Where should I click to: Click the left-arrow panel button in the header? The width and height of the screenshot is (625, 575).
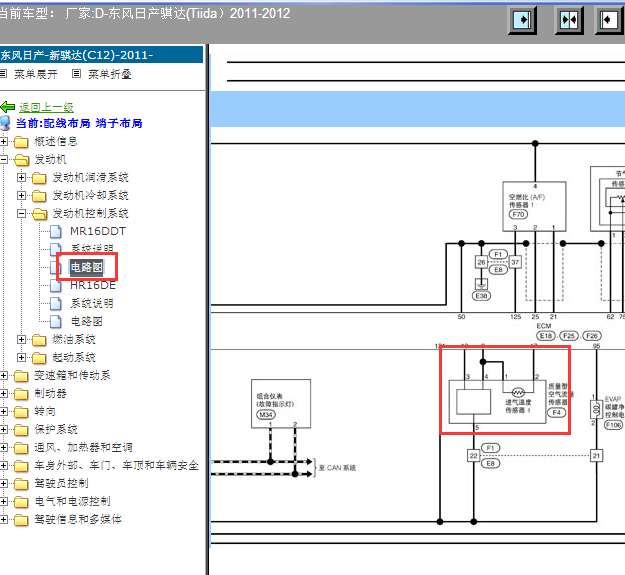click(x=610, y=20)
